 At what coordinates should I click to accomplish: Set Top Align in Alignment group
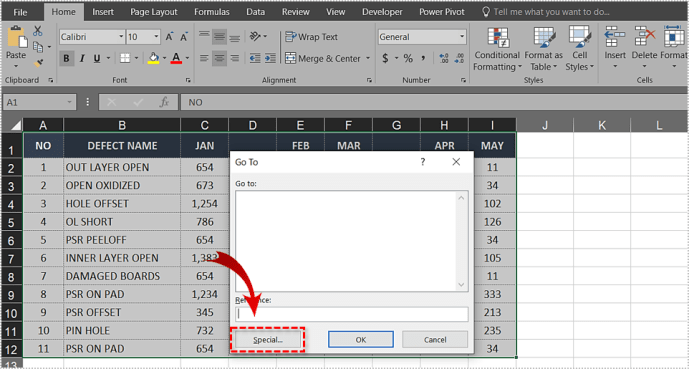[x=204, y=36]
